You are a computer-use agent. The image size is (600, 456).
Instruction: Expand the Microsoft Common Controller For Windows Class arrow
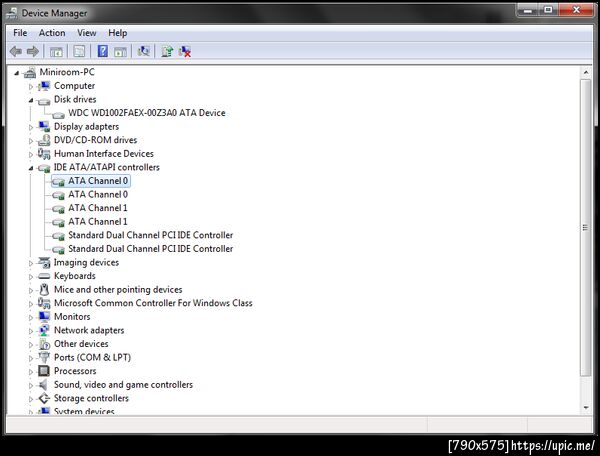[31, 304]
